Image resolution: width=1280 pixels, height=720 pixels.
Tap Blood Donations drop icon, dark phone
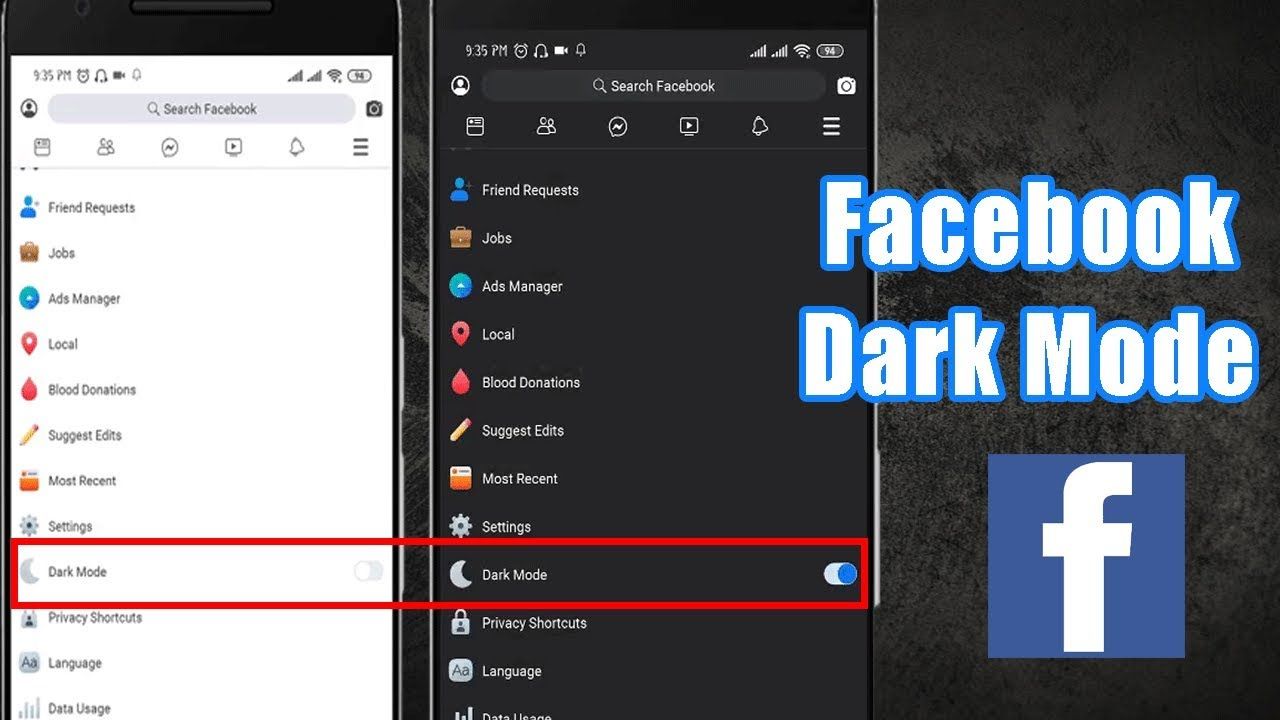460,382
